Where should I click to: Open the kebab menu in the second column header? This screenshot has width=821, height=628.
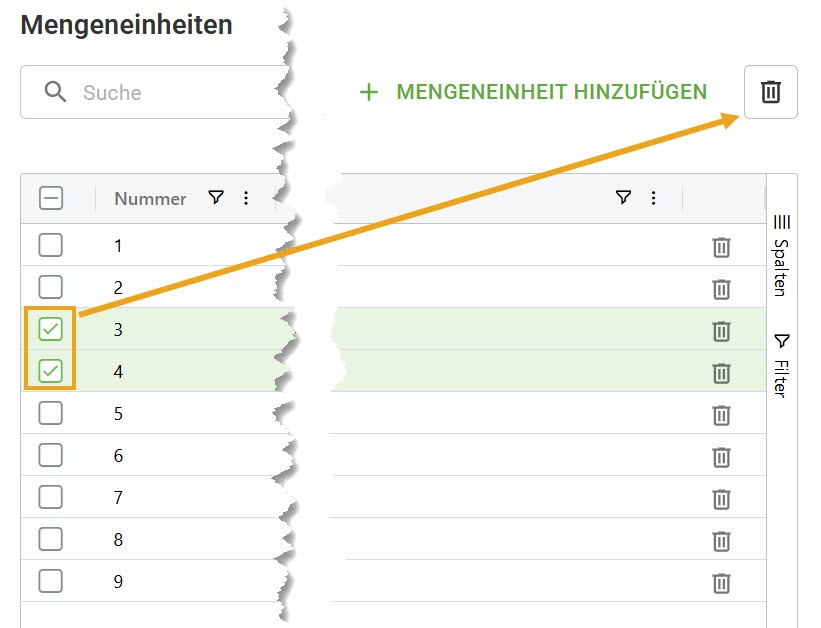(x=653, y=198)
